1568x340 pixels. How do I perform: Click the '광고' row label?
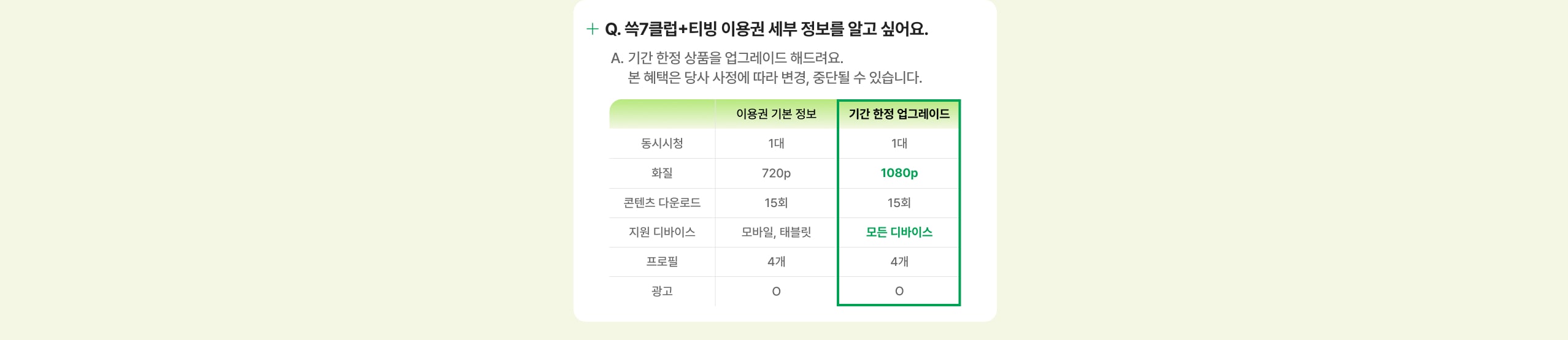tap(662, 291)
